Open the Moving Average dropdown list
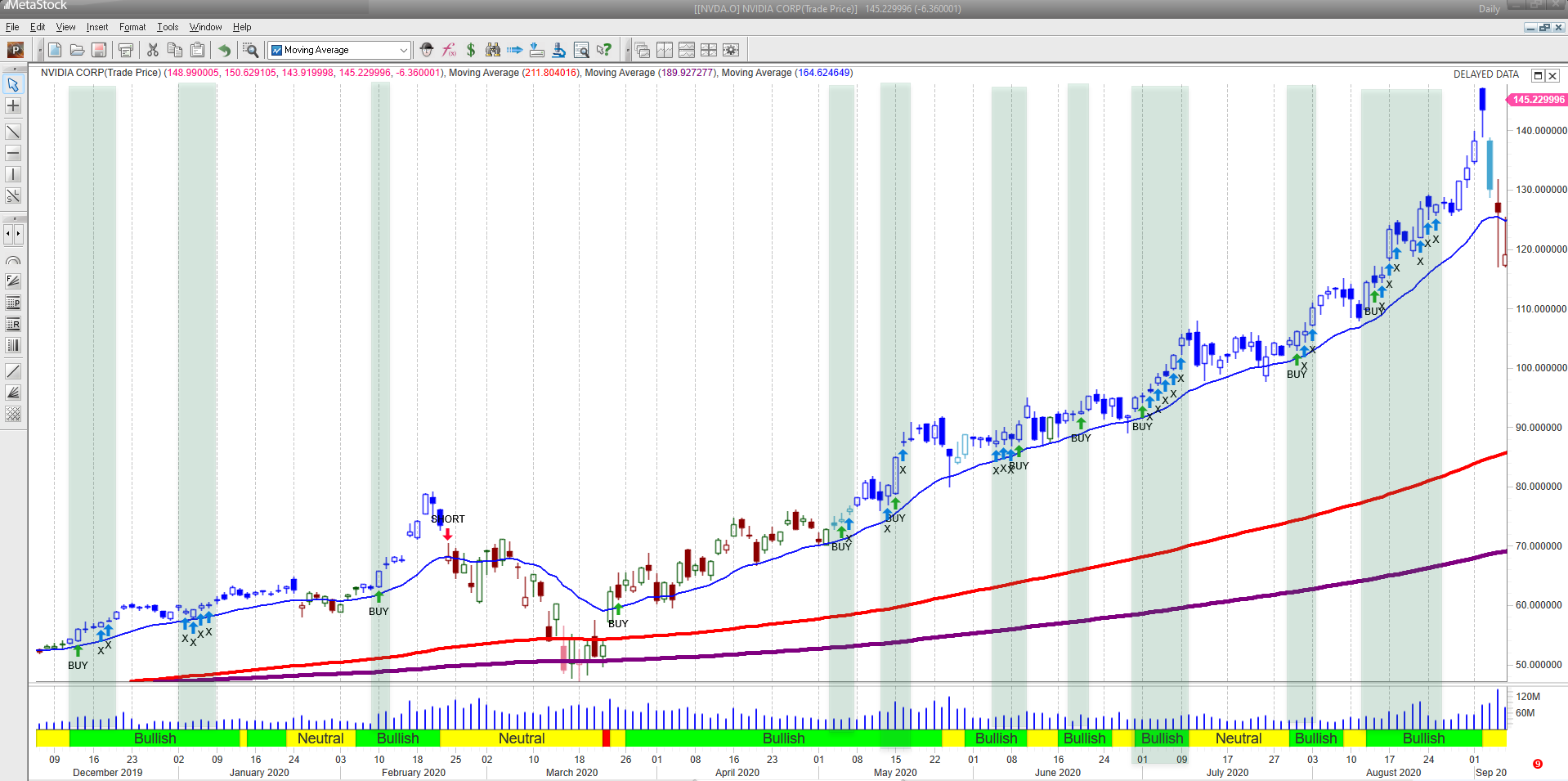This screenshot has width=1568, height=781. 402,50
